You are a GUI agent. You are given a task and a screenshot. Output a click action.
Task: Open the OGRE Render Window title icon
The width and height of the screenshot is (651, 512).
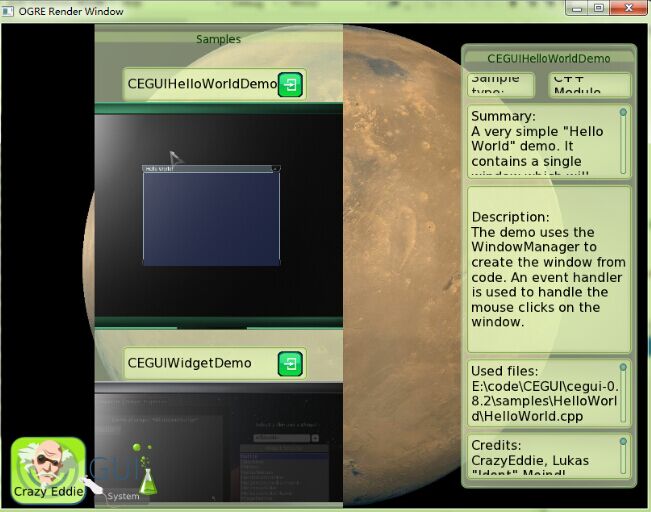(x=8, y=11)
